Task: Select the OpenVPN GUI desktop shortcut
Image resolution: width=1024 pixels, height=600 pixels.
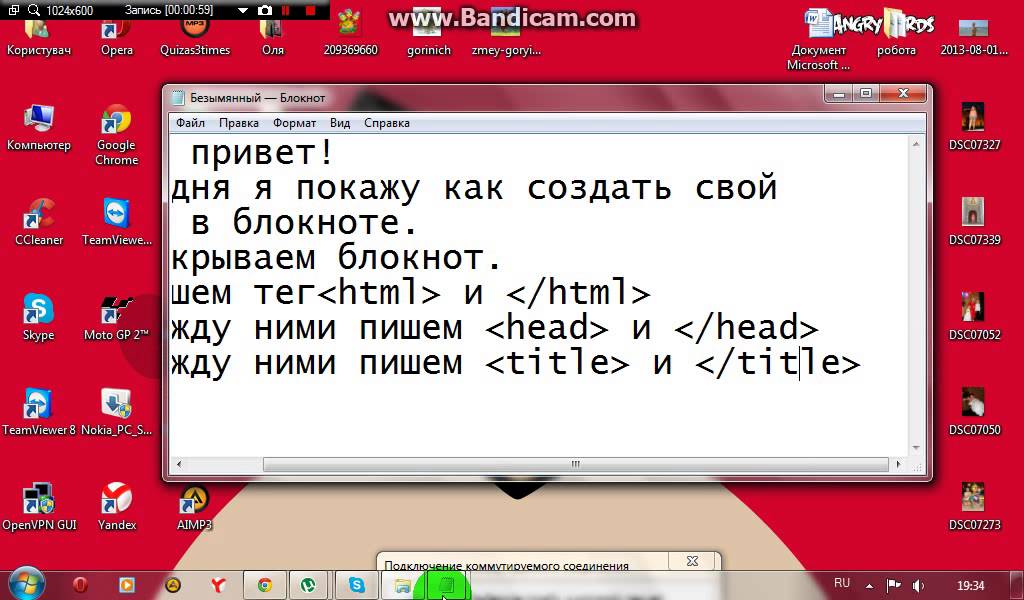Action: click(x=39, y=507)
